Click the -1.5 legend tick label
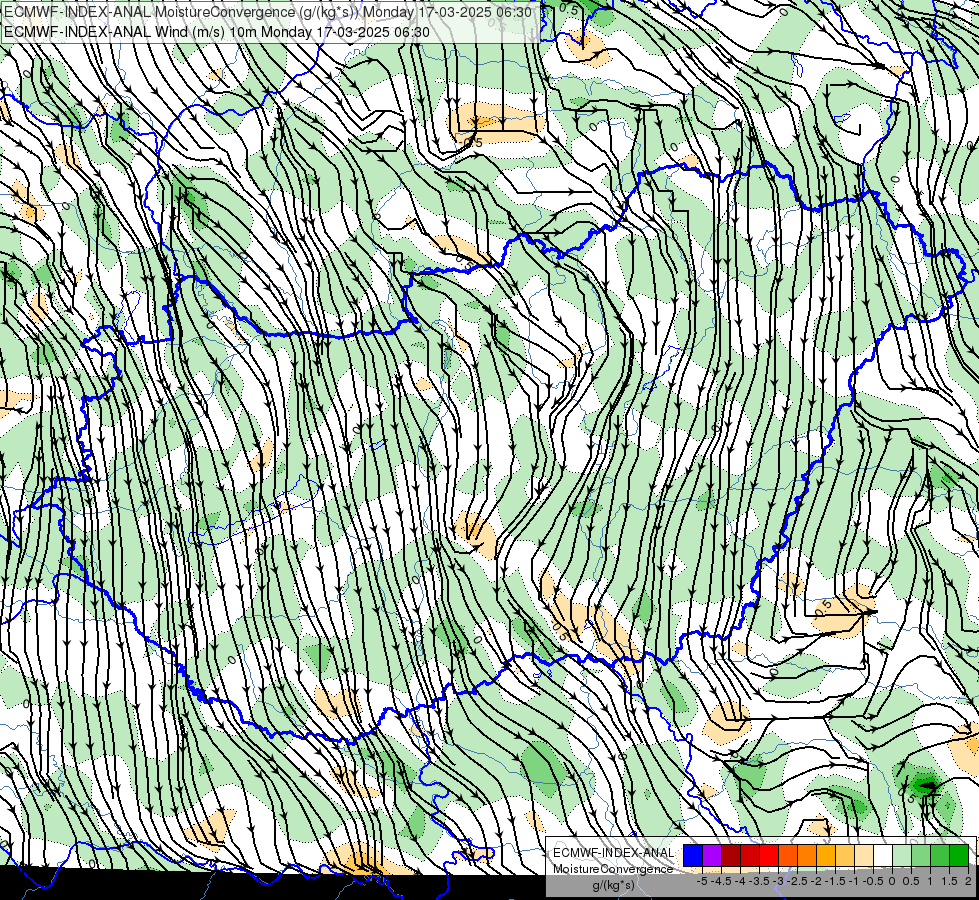This screenshot has width=979, height=900. (835, 881)
